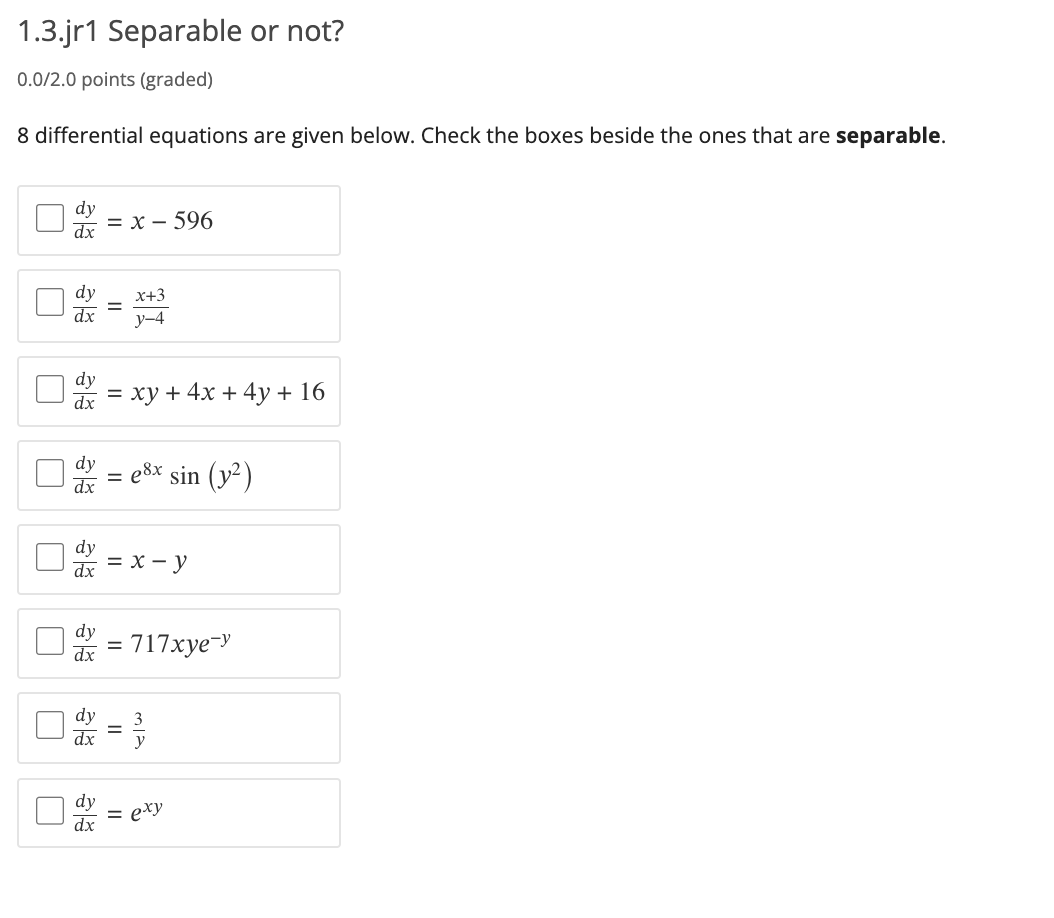The width and height of the screenshot is (1054, 918).
Task: Check the box for dy/dx = xy + 4x + 4y + 16
Action: click(x=48, y=386)
